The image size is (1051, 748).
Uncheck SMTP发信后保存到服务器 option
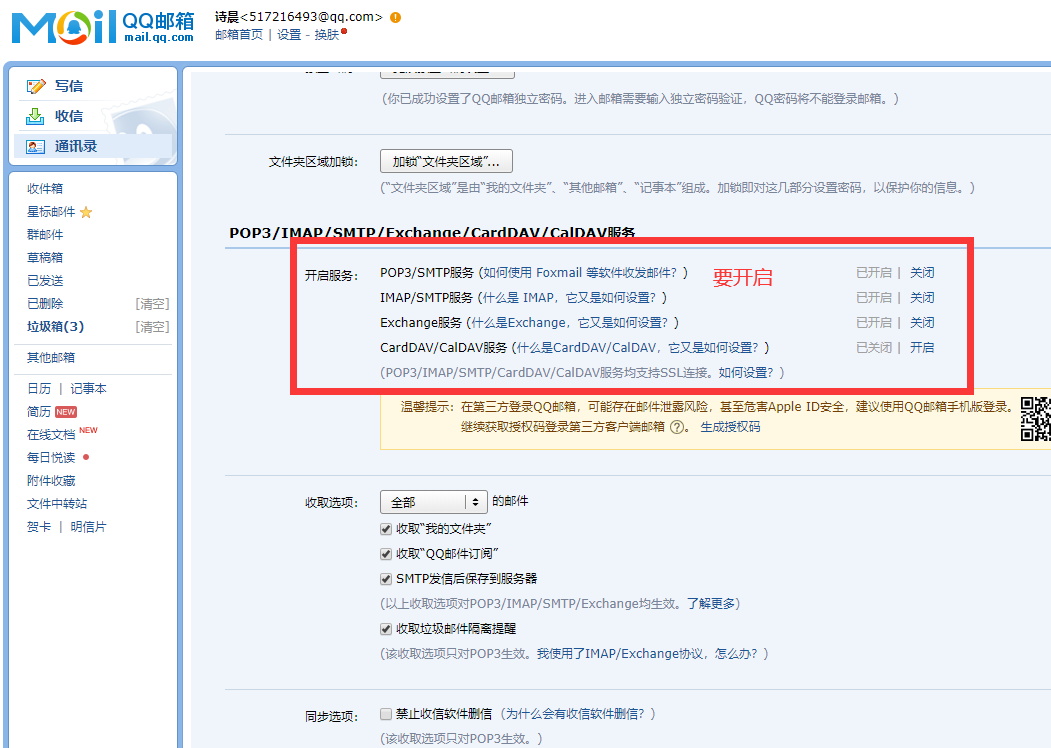point(386,579)
